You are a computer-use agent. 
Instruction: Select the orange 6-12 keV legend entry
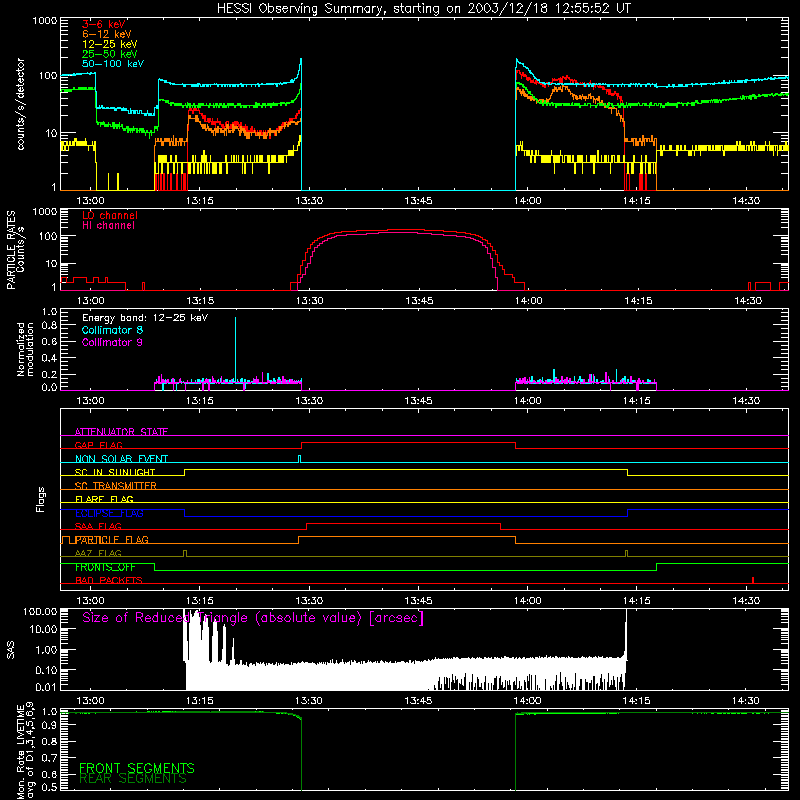[107, 34]
